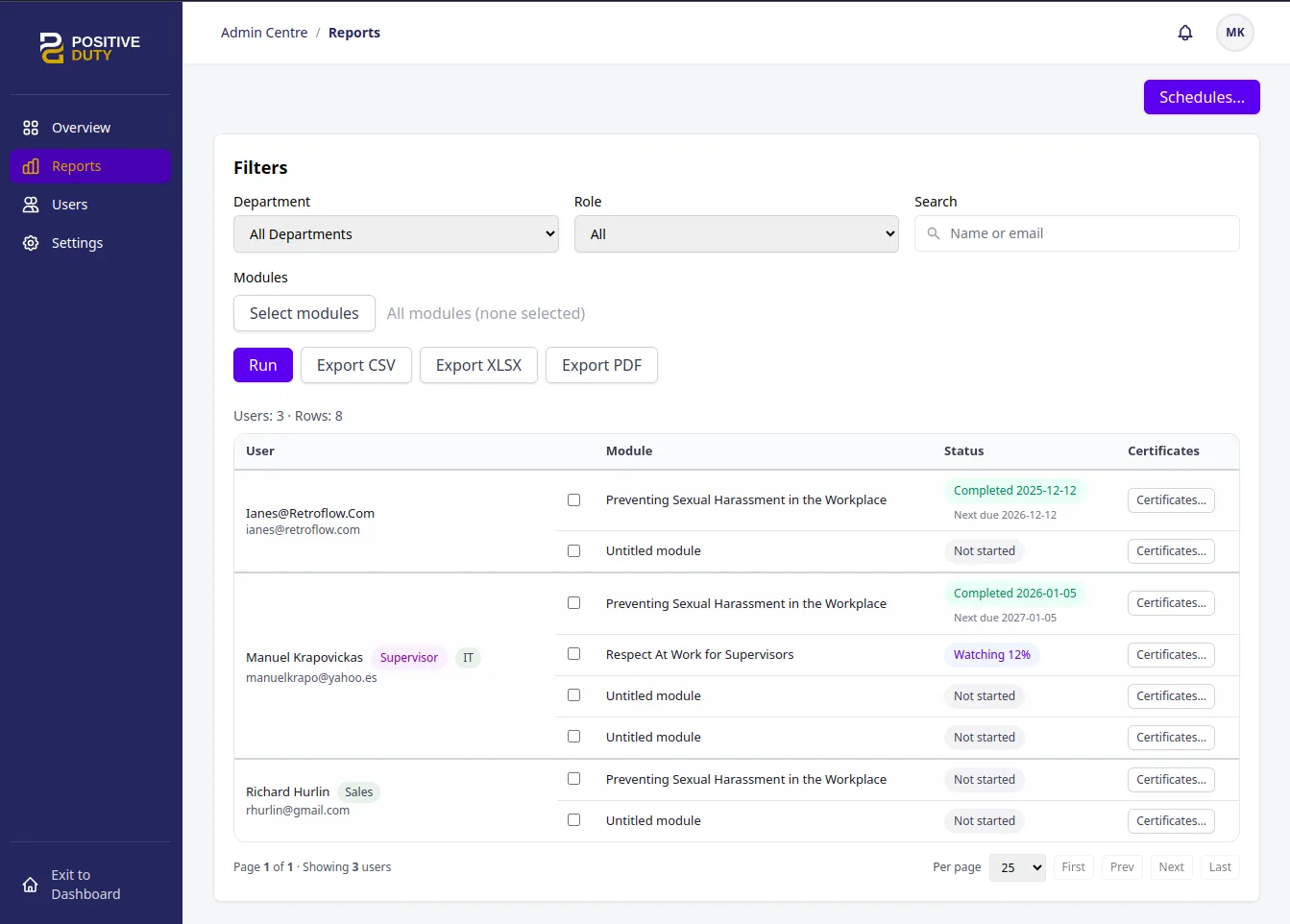Image resolution: width=1290 pixels, height=924 pixels.
Task: Click the Reports bar chart icon
Action: coord(31,166)
